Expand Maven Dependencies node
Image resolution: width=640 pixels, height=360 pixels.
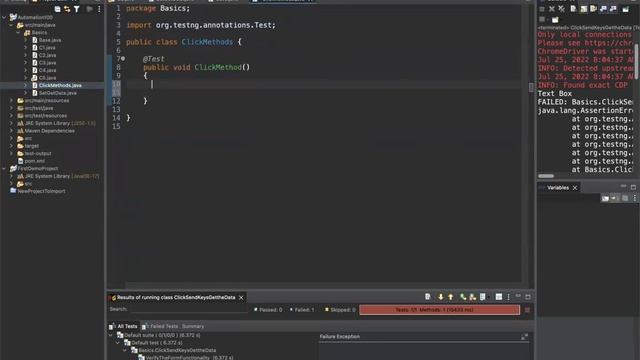click(x=11, y=131)
